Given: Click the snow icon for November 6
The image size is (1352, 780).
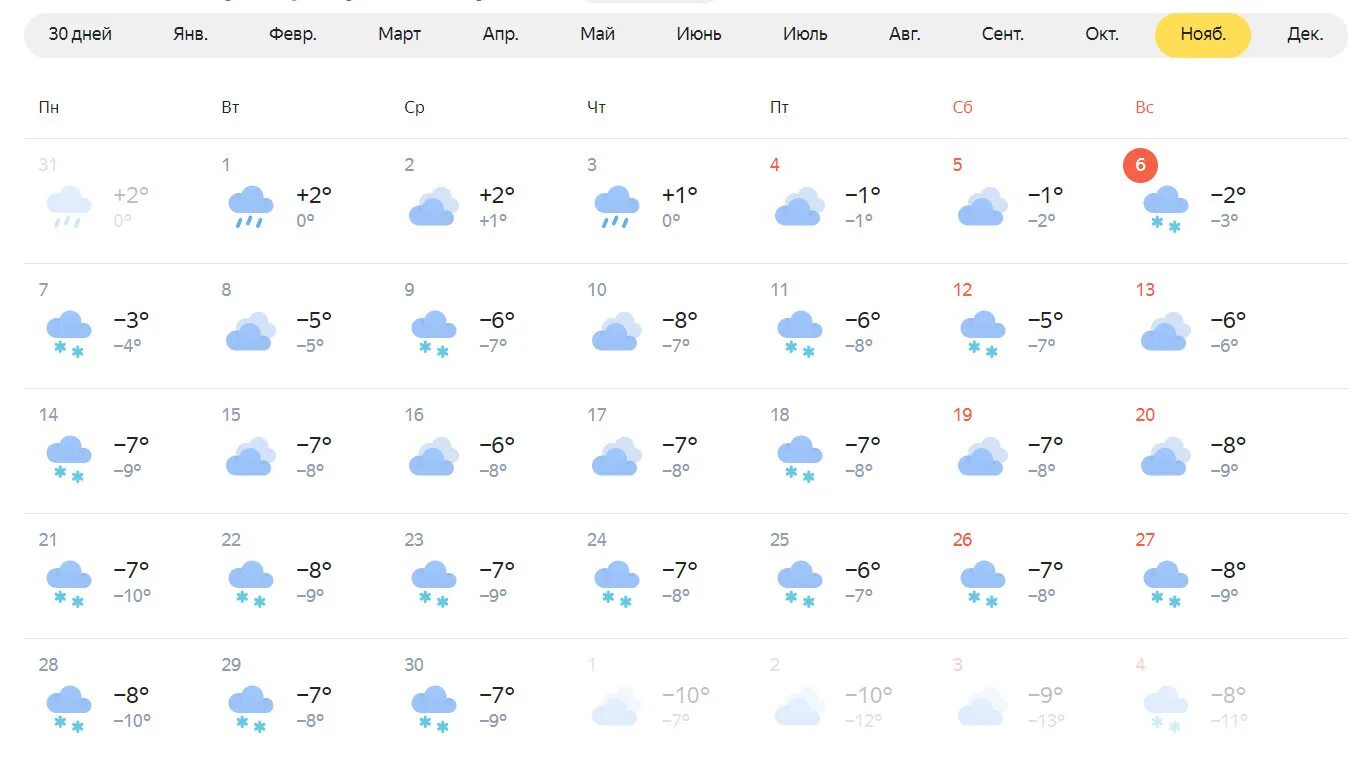Looking at the screenshot, I should (x=1165, y=208).
